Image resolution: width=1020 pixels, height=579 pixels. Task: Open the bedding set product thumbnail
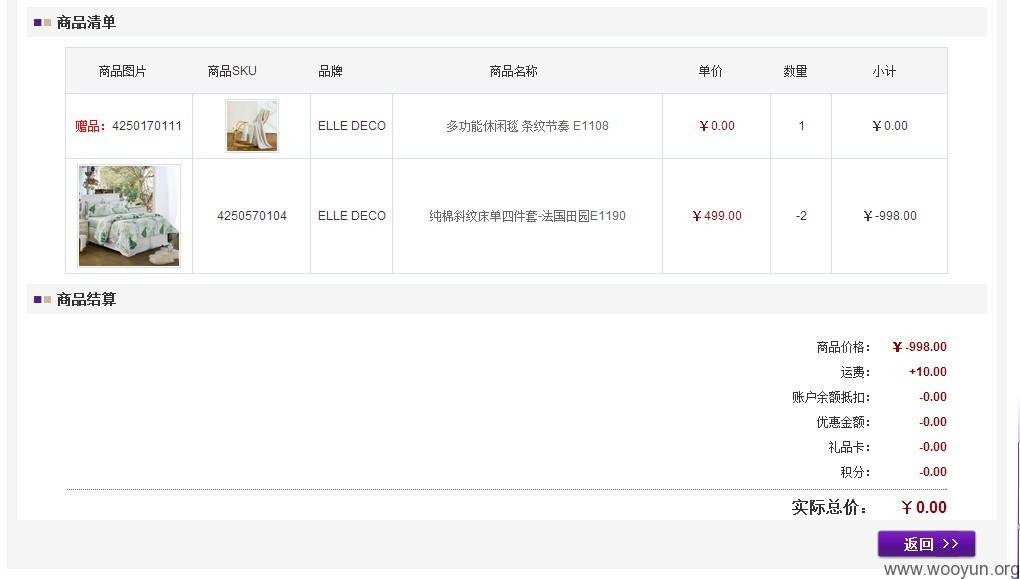coord(129,215)
